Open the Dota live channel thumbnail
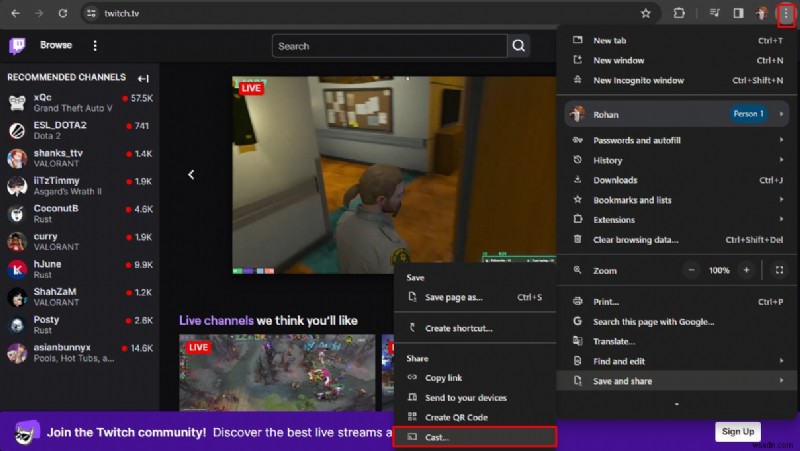 tap(277, 372)
